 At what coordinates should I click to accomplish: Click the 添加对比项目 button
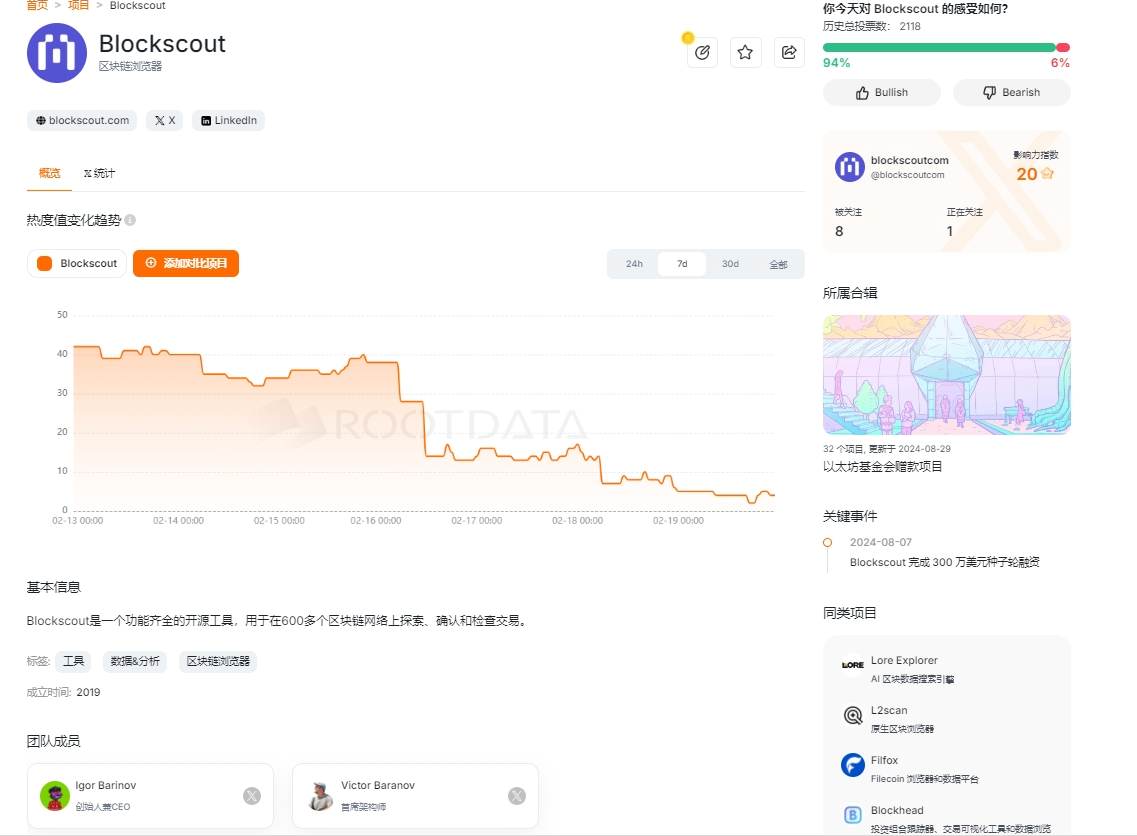pyautogui.click(x=186, y=263)
